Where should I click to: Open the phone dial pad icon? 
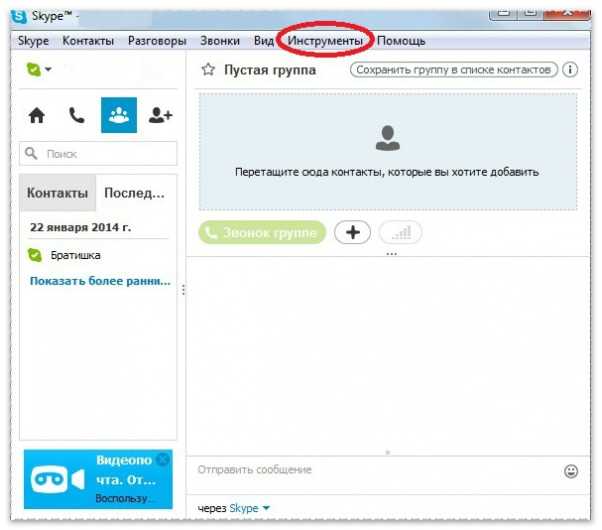coord(77,115)
